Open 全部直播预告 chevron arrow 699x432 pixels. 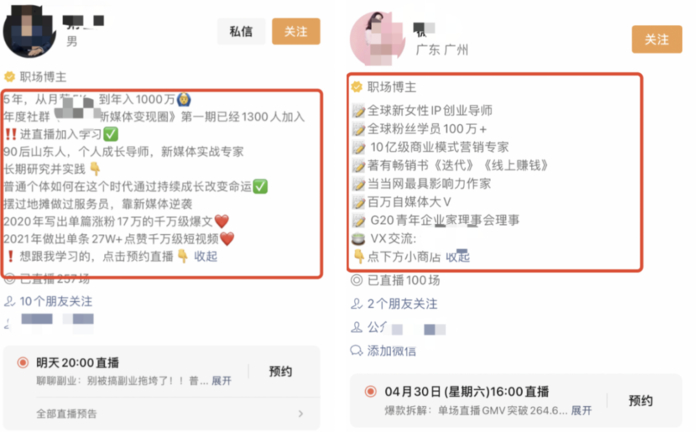click(x=301, y=414)
